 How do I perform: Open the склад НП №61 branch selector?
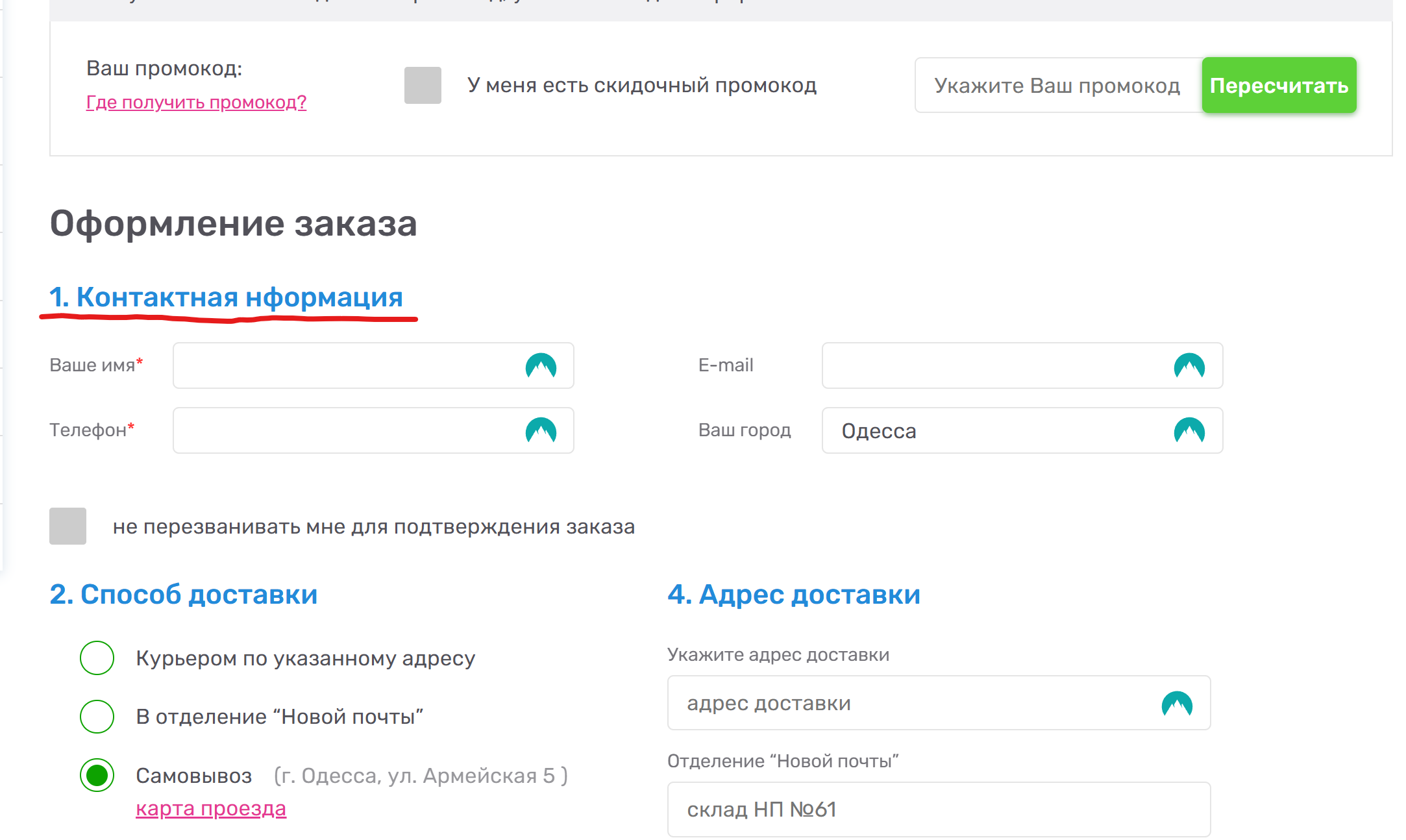coord(939,809)
